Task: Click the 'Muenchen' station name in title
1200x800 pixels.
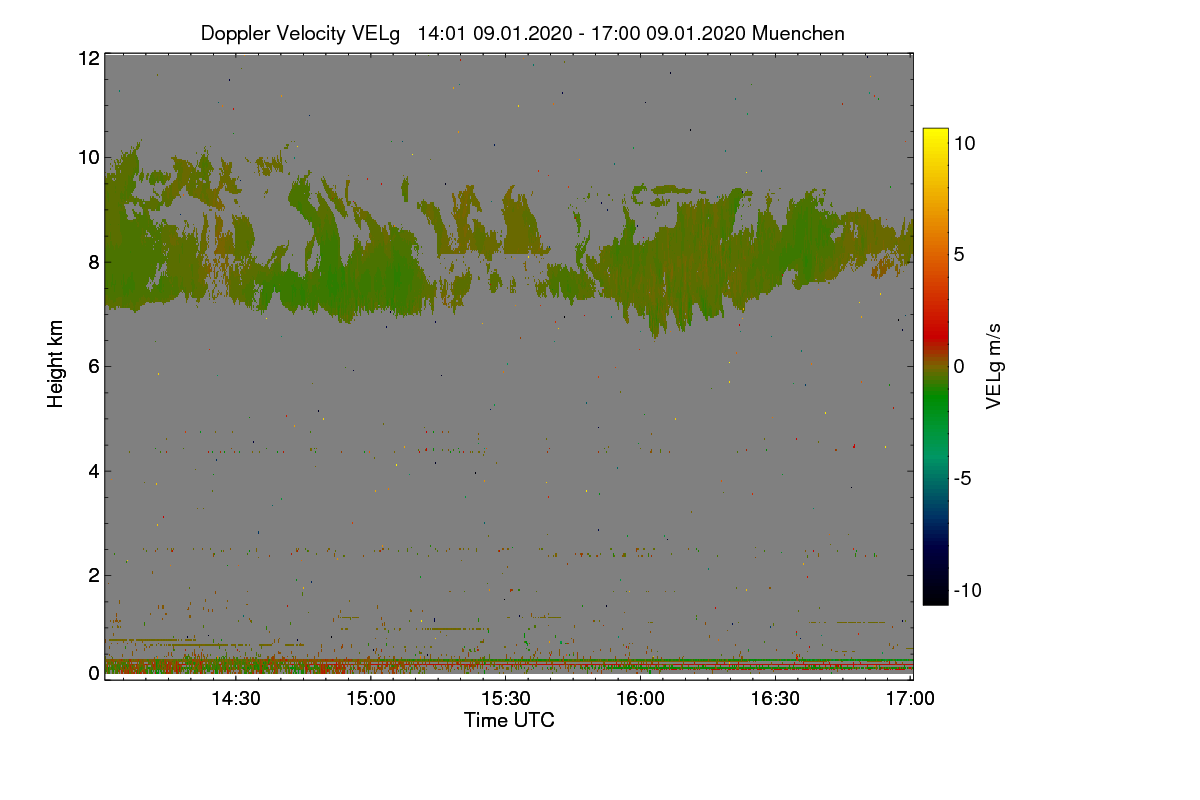Action: pyautogui.click(x=798, y=33)
